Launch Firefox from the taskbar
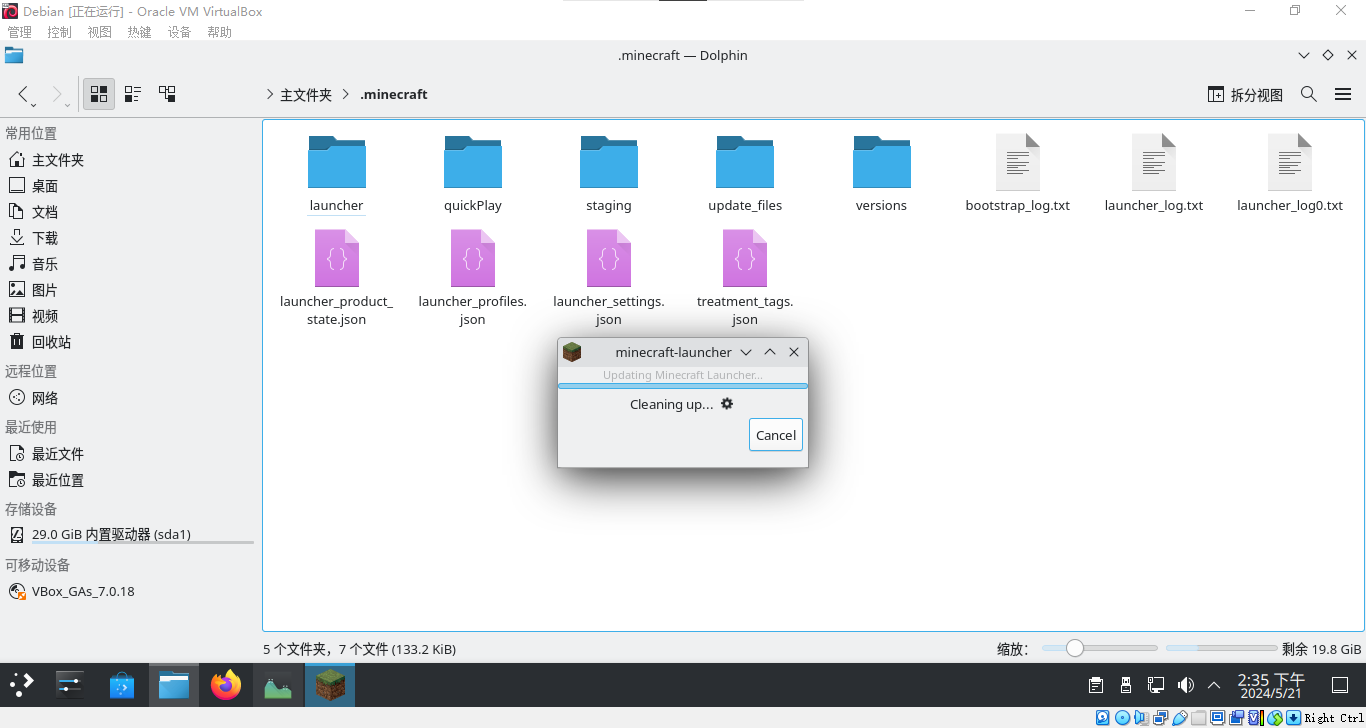Viewport: 1366px width, 728px height. (226, 685)
